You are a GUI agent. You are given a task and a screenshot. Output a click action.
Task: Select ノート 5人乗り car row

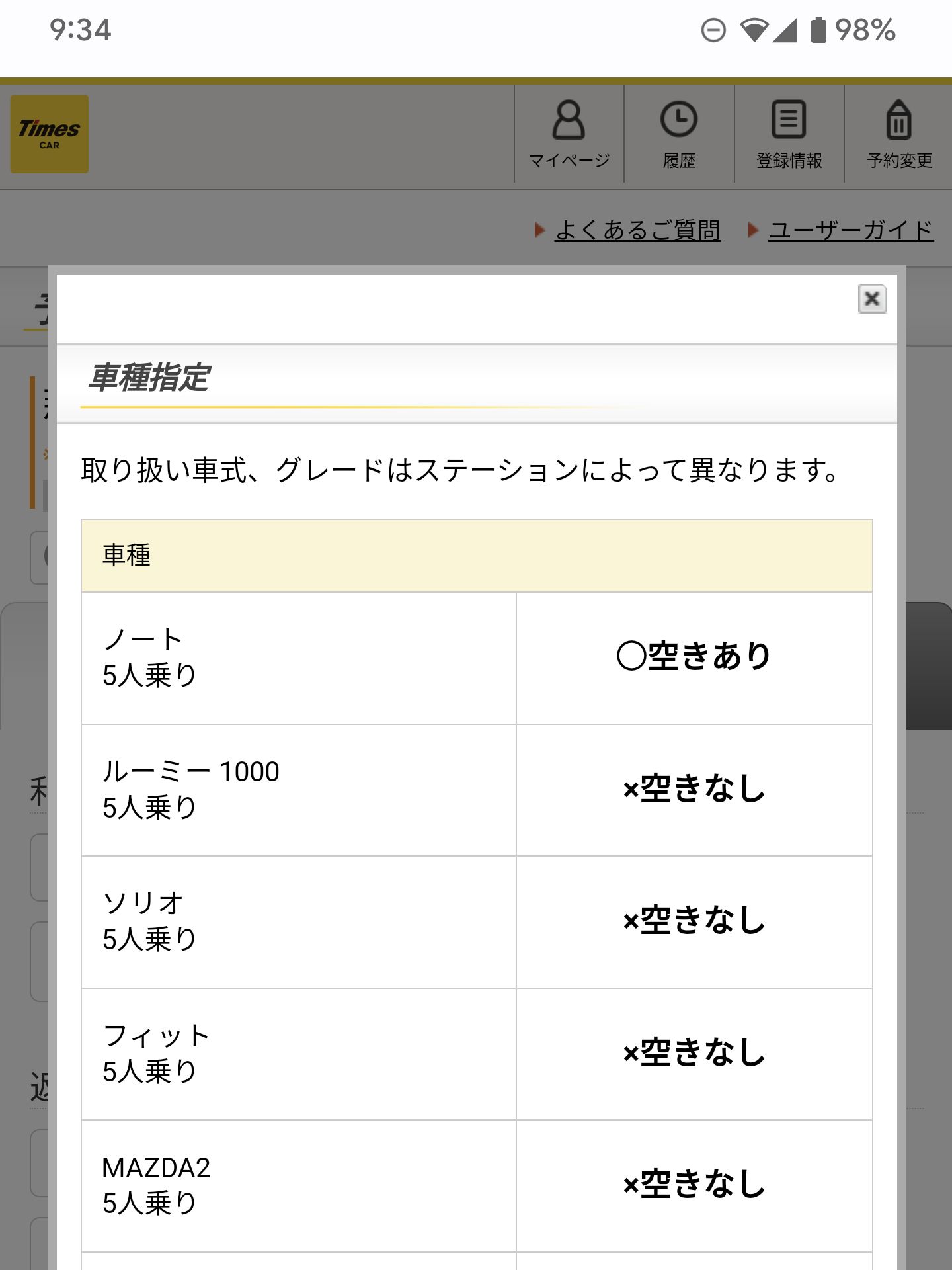tap(297, 657)
